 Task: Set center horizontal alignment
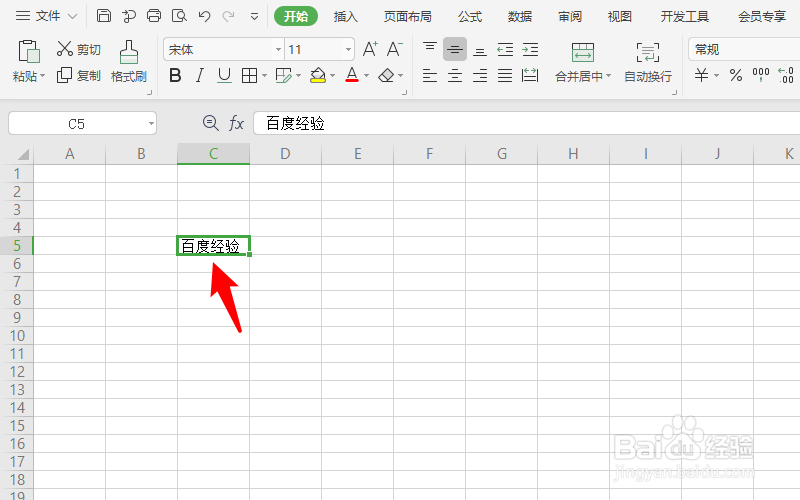tap(455, 76)
